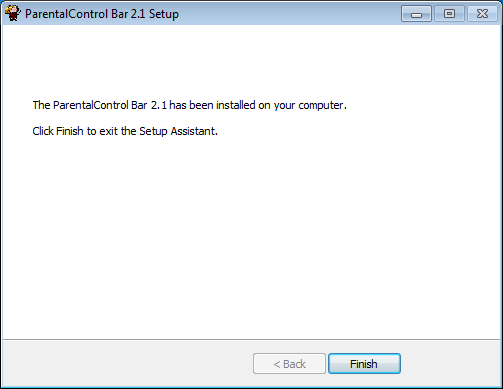Open the ParentalControl Bar title bar icon menu
Image resolution: width=503 pixels, height=389 pixels.
(13, 13)
